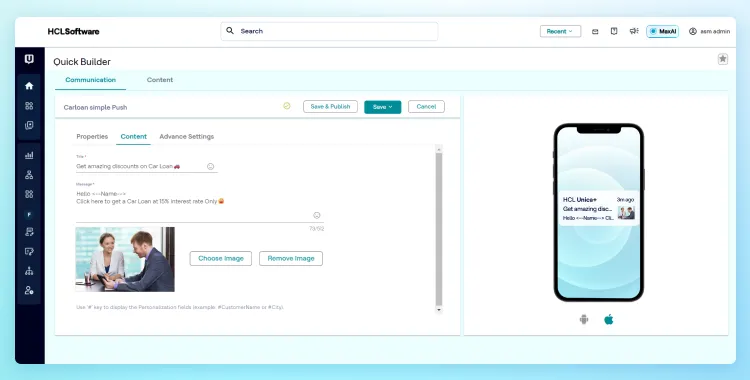Open the Recent dropdown
This screenshot has width=750, height=380.
[x=561, y=32]
